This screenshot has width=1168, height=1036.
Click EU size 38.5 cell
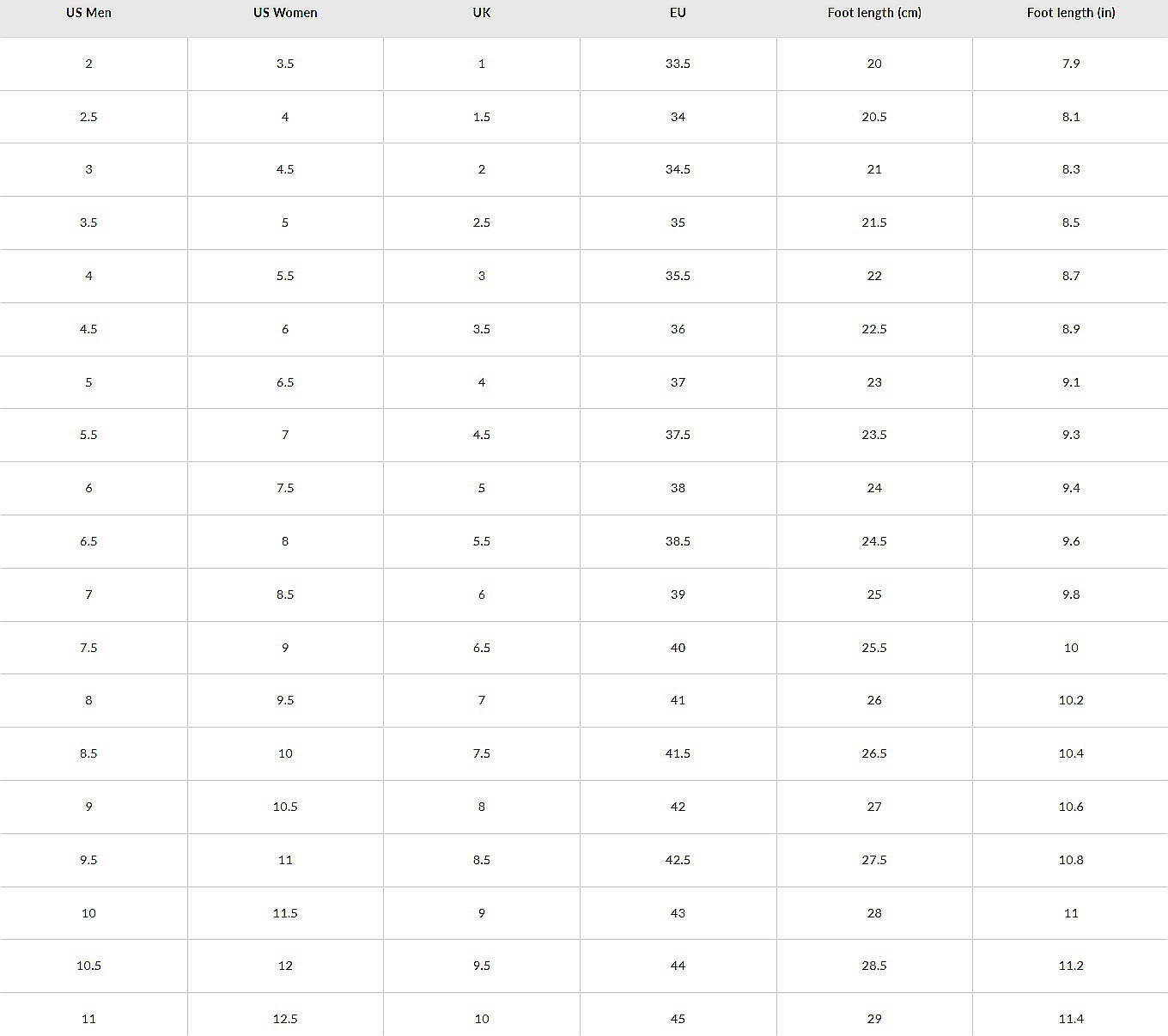pos(678,541)
